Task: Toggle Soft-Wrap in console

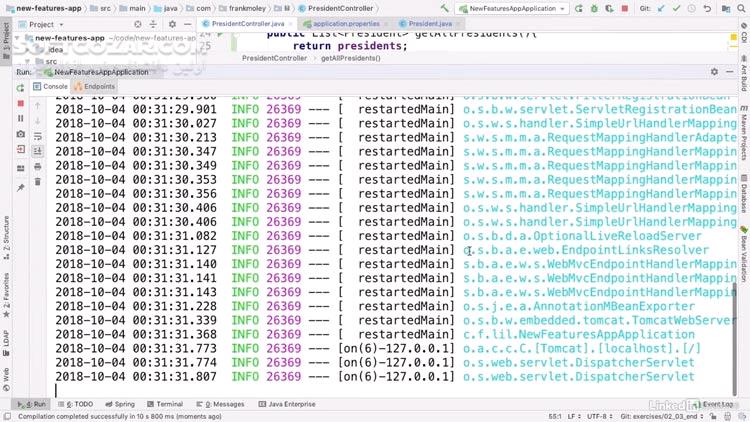Action: click(38, 136)
